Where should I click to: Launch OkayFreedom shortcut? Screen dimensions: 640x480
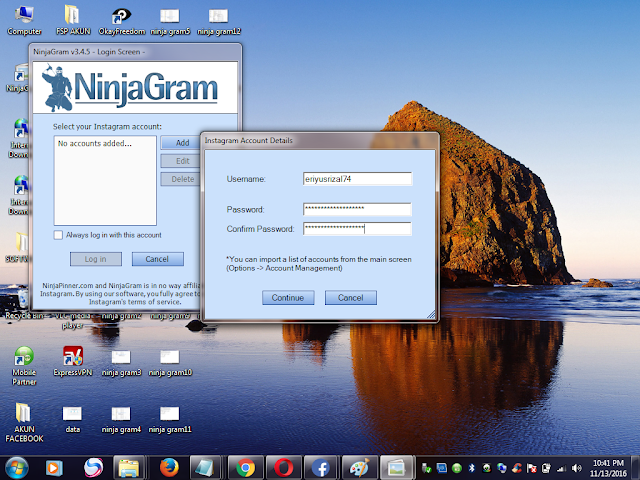click(122, 20)
